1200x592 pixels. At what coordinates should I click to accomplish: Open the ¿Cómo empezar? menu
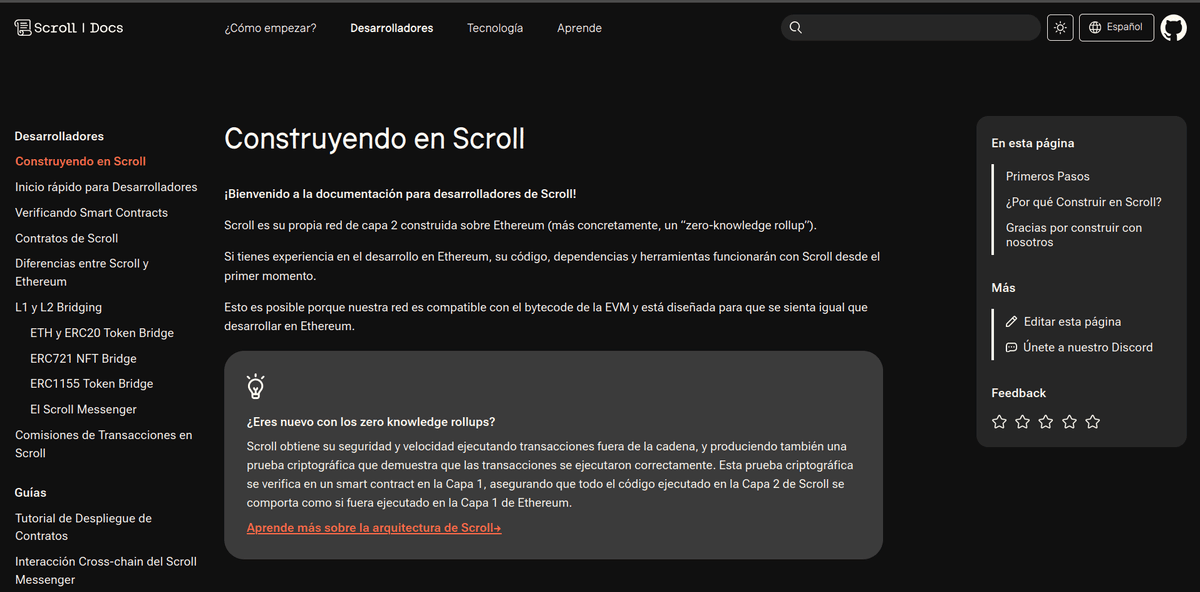click(x=270, y=28)
